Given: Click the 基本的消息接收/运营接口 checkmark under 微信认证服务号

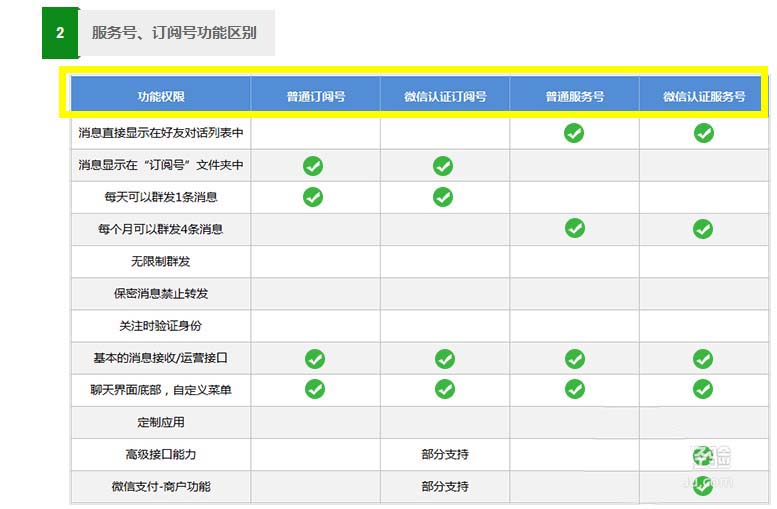Looking at the screenshot, I should pyautogui.click(x=703, y=359).
